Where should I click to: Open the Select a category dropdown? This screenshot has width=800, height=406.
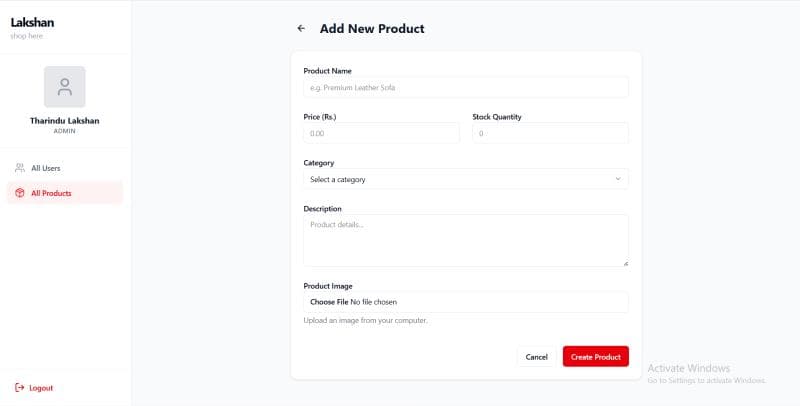tap(466, 180)
